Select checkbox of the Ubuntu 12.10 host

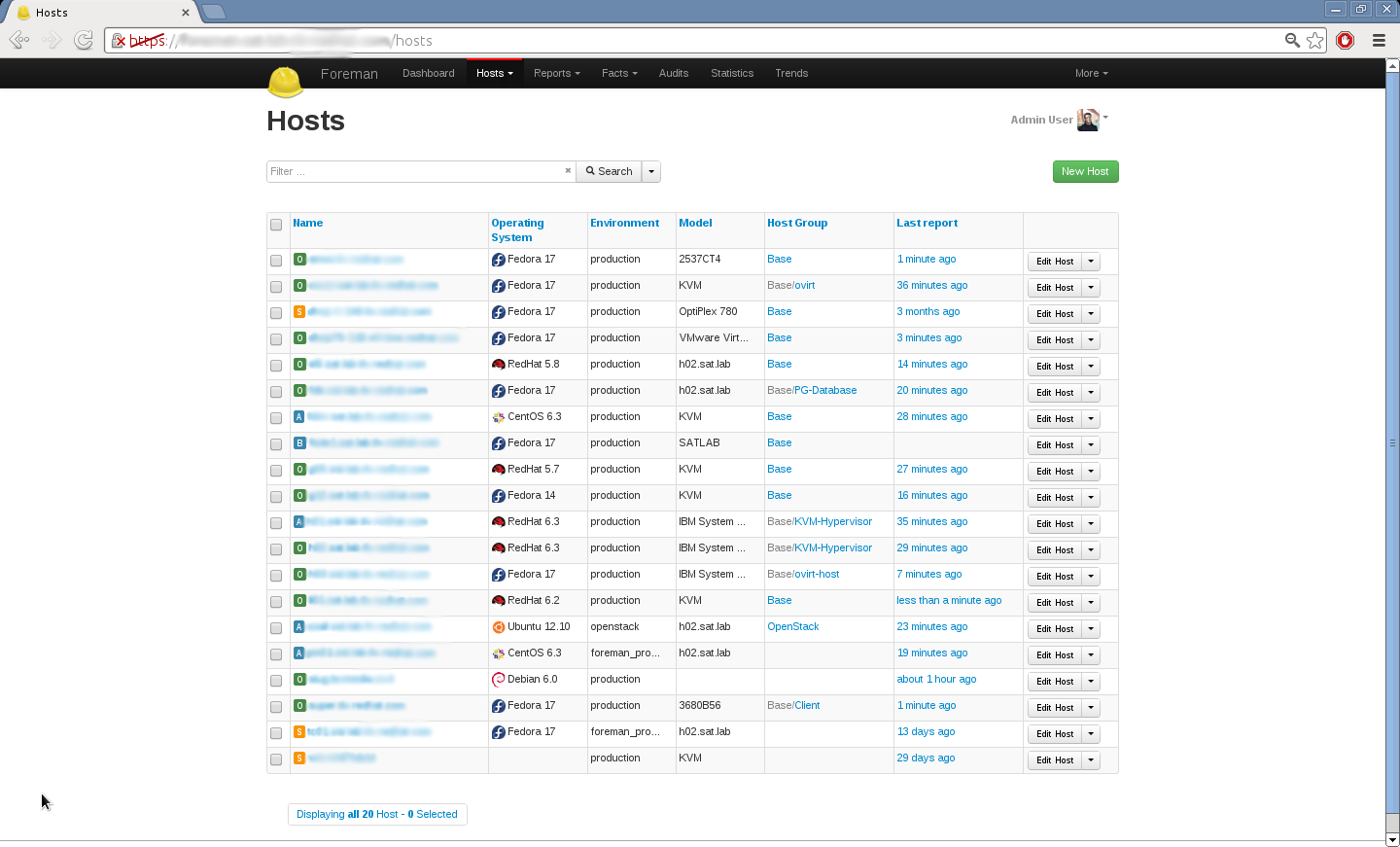276,628
